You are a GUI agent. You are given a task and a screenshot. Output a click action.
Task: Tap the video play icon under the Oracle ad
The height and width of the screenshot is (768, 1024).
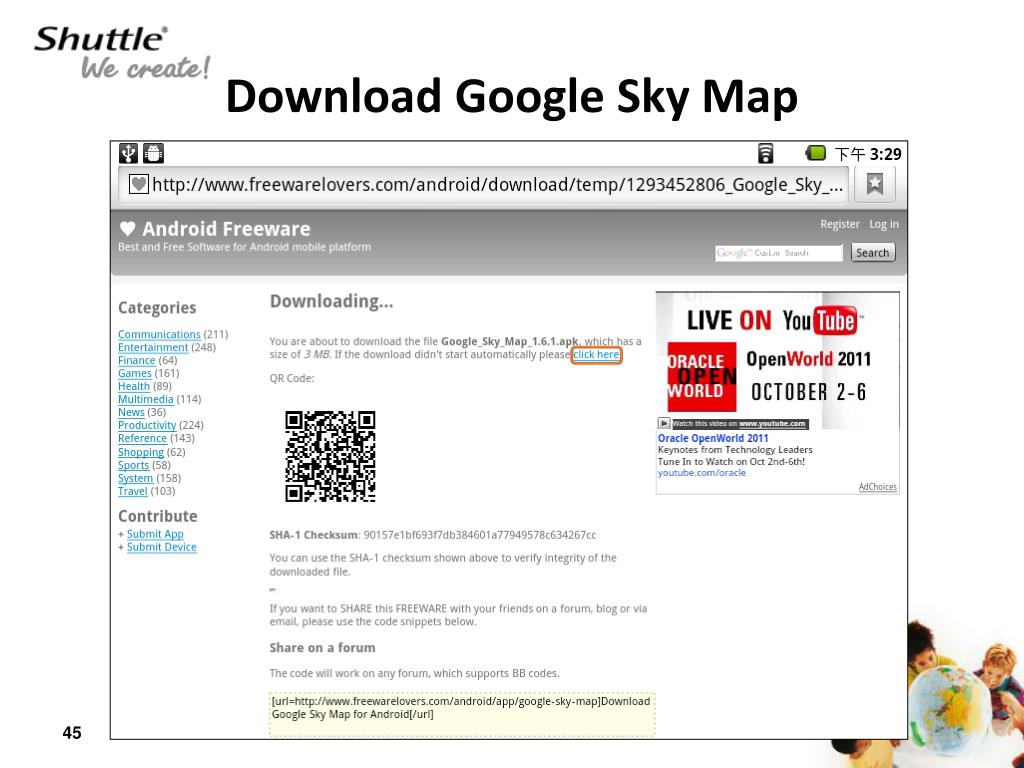coord(664,423)
